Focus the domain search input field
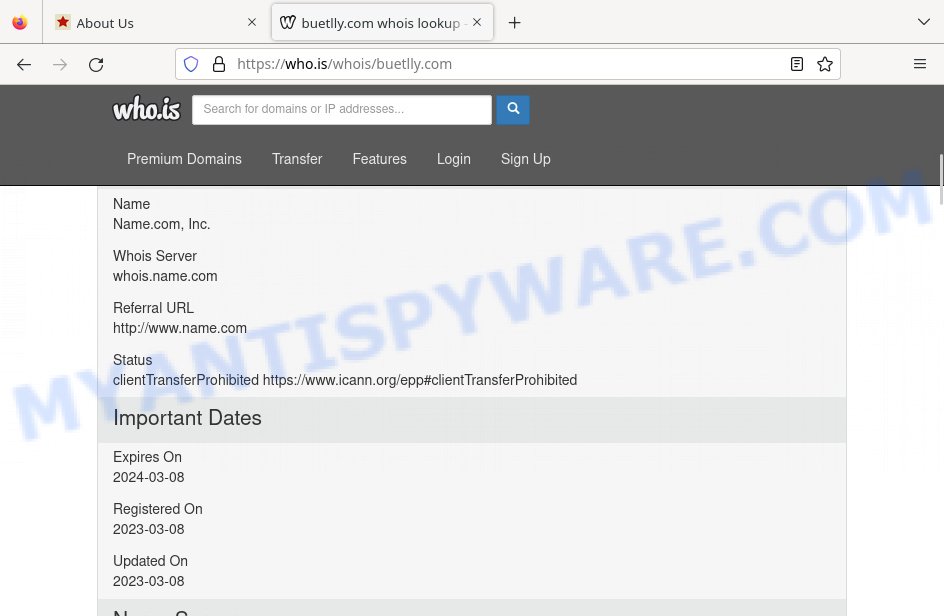Viewport: 944px width, 616px height. (x=342, y=110)
